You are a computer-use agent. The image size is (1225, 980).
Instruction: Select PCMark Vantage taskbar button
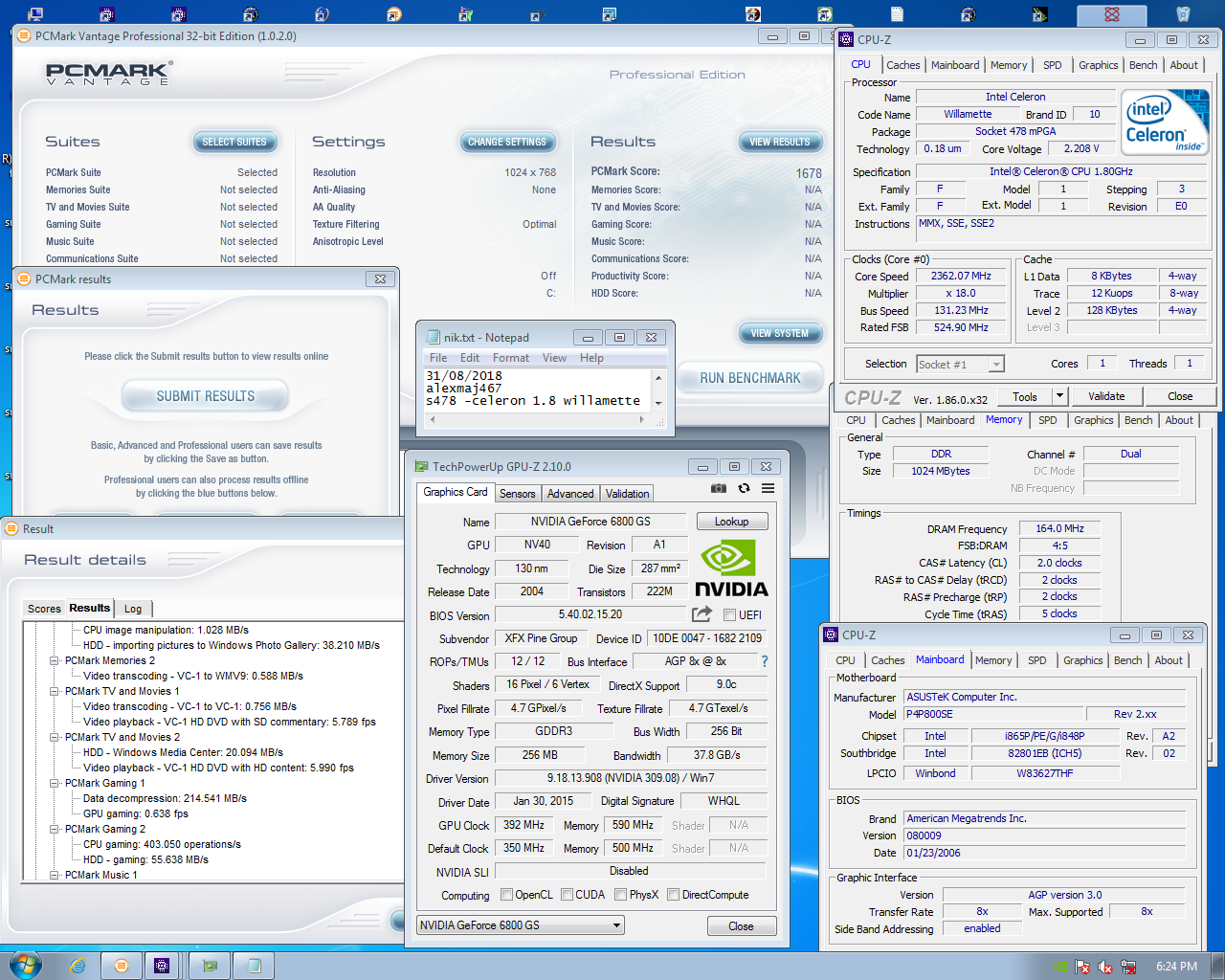pos(122,966)
